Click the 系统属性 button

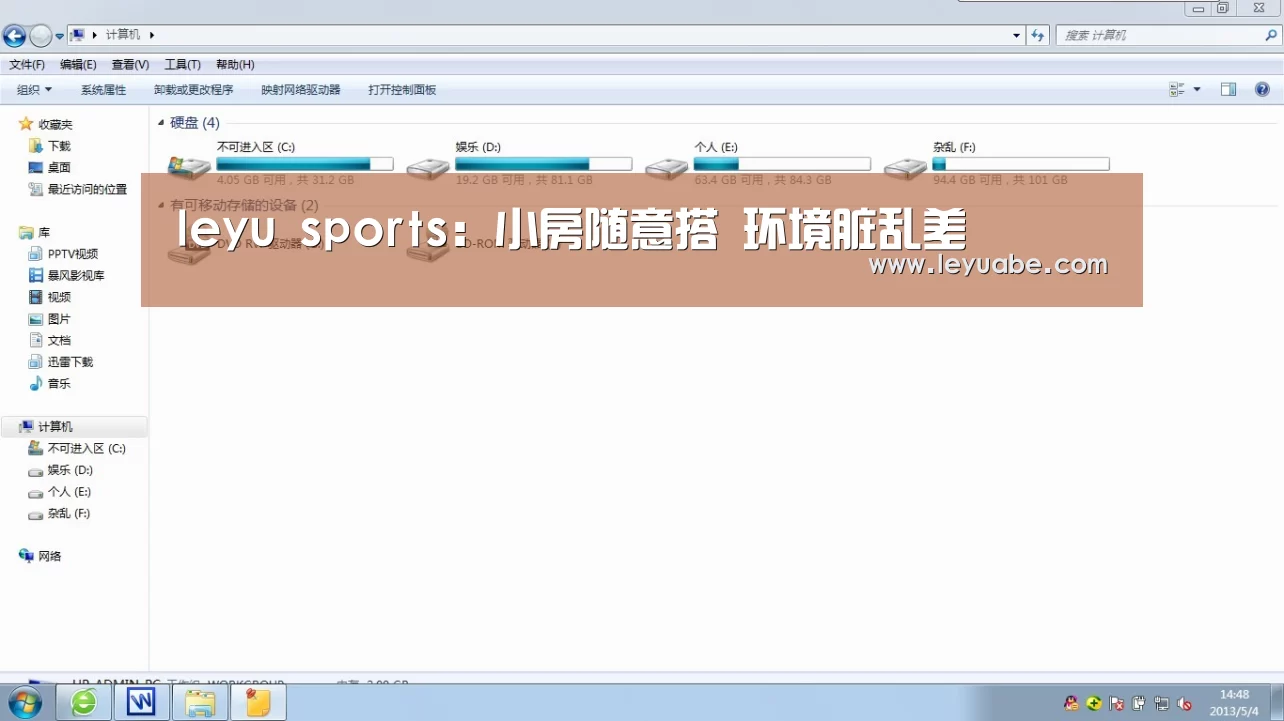click(x=103, y=90)
